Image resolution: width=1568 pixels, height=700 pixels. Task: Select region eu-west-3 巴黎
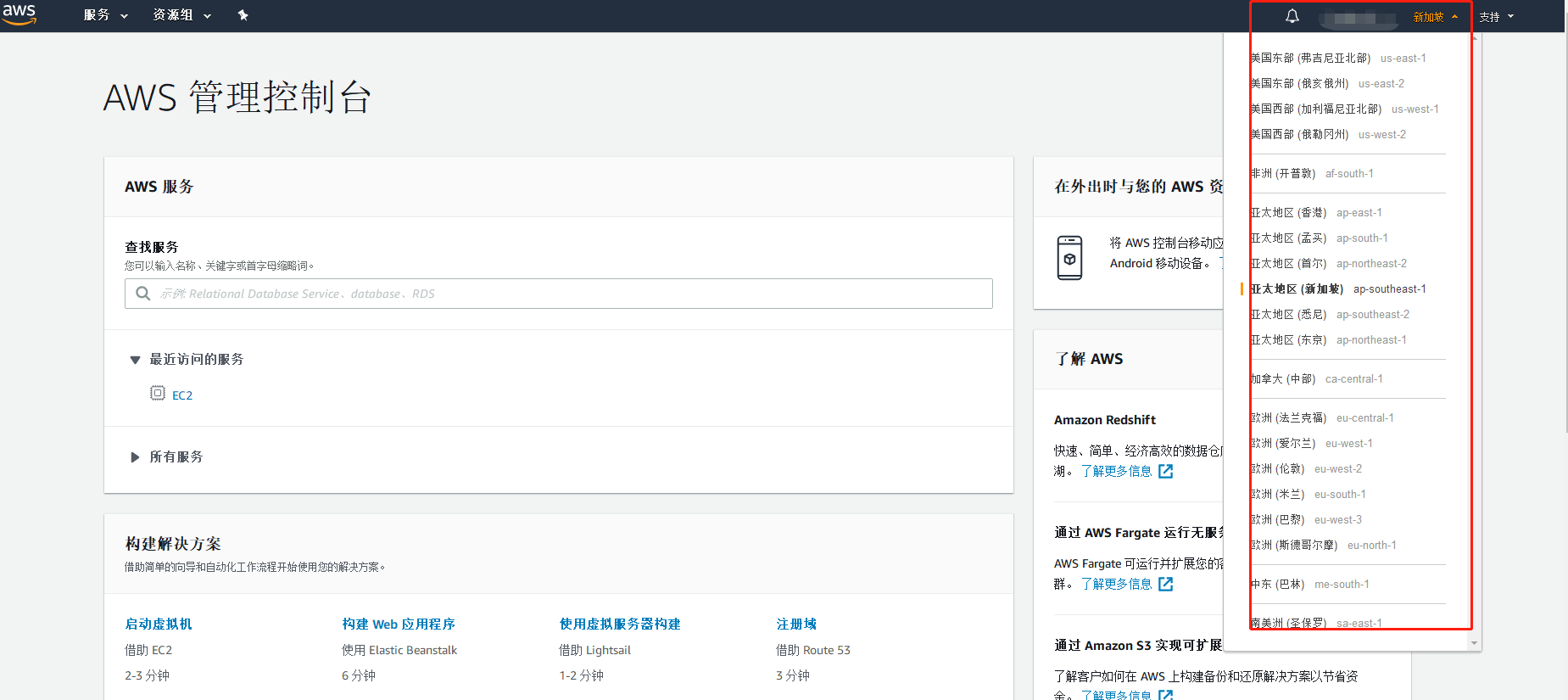coord(1306,520)
